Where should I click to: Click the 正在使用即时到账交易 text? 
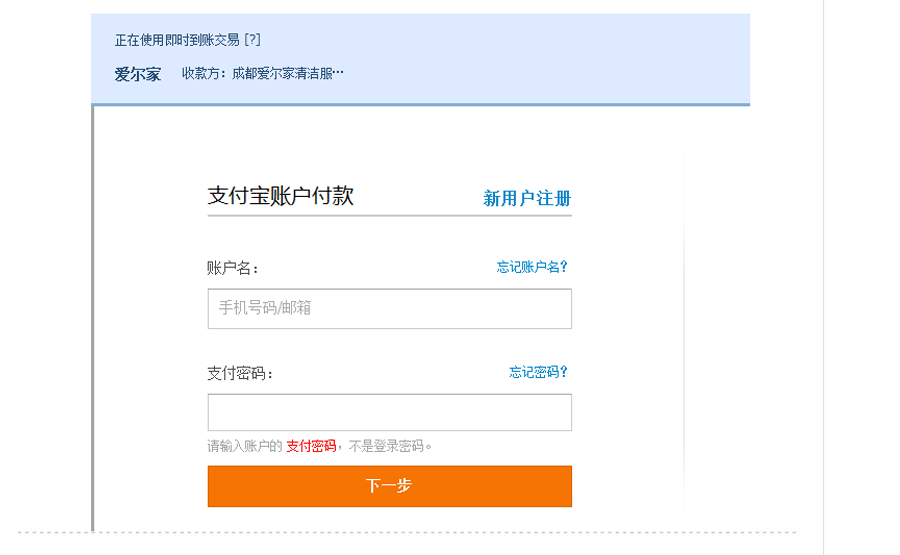[177, 40]
